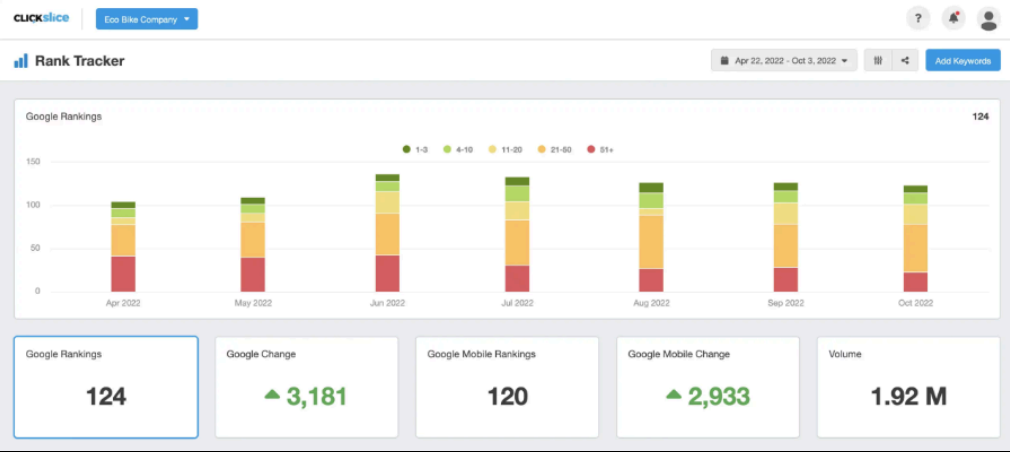Open the user profile avatar

[x=988, y=18]
